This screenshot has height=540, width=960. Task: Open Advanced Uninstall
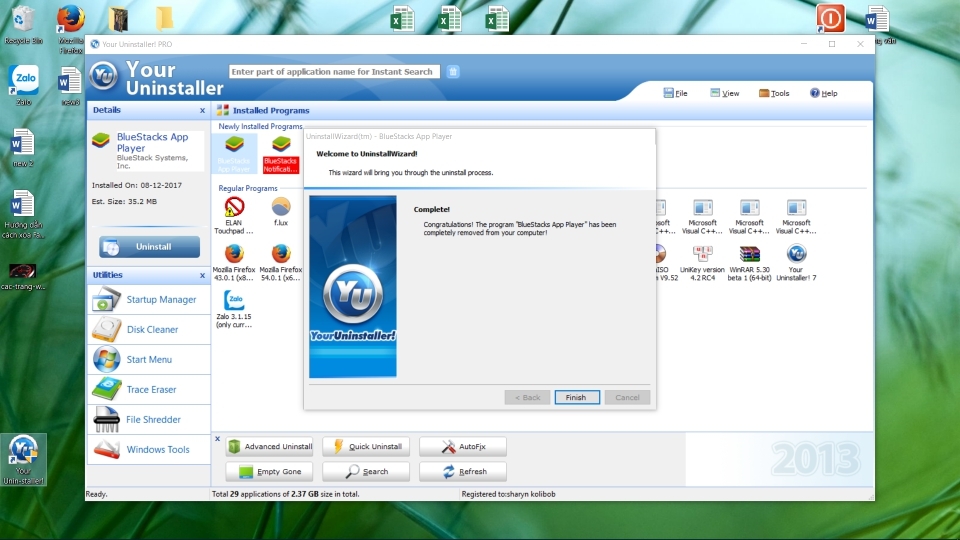[x=269, y=446]
